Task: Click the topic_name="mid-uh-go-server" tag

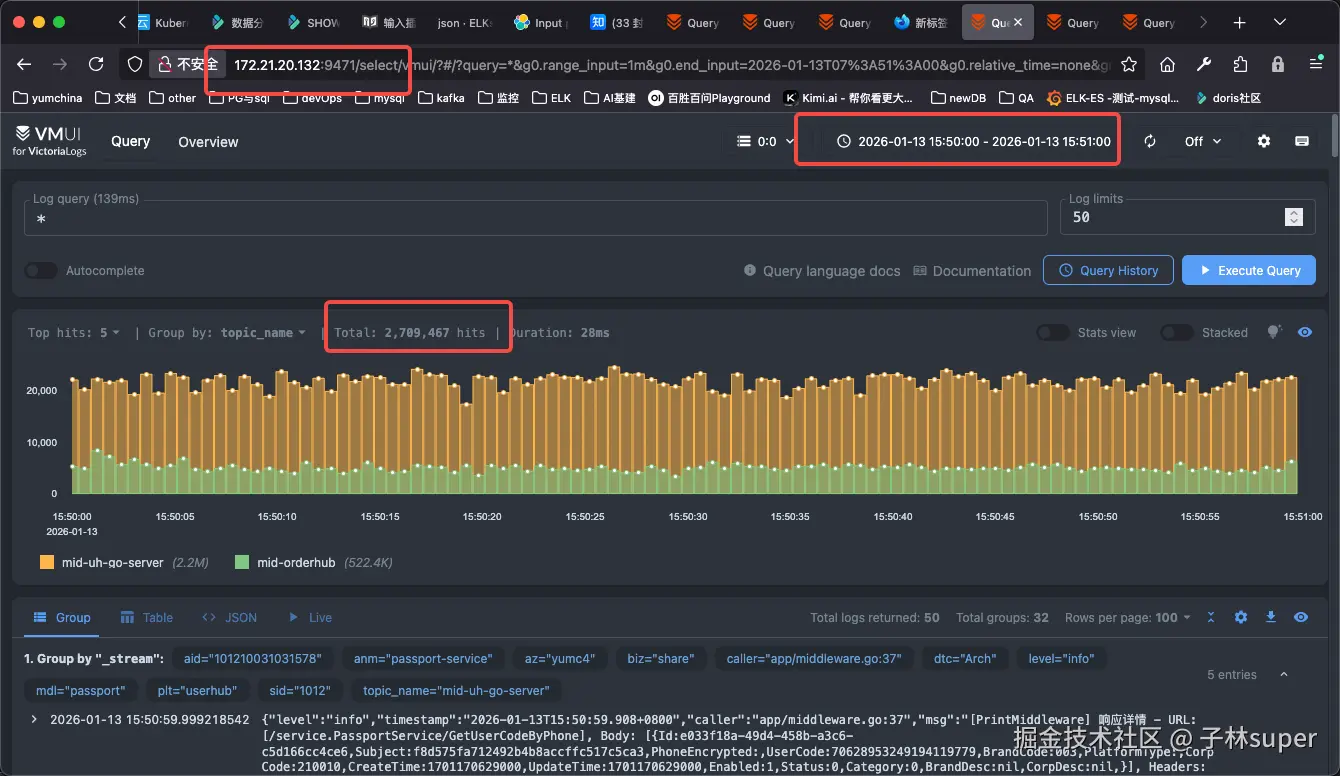Action: click(x=457, y=690)
